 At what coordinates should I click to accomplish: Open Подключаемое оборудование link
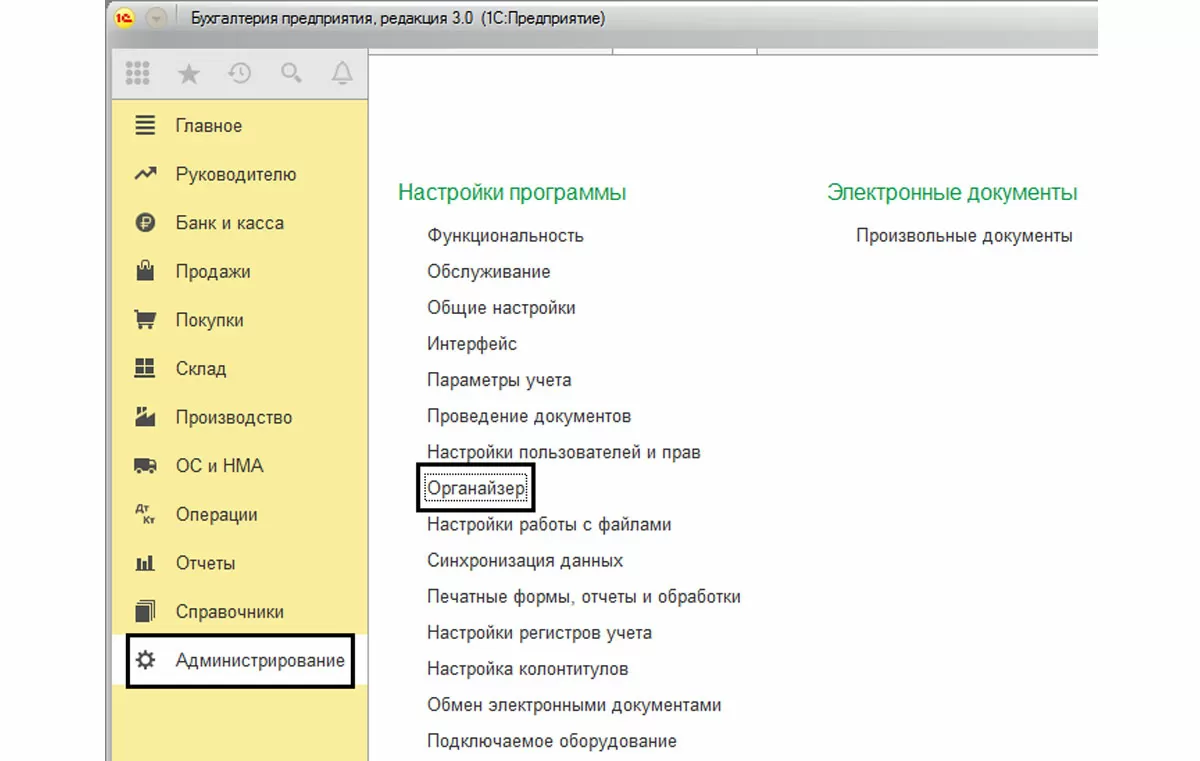click(552, 741)
